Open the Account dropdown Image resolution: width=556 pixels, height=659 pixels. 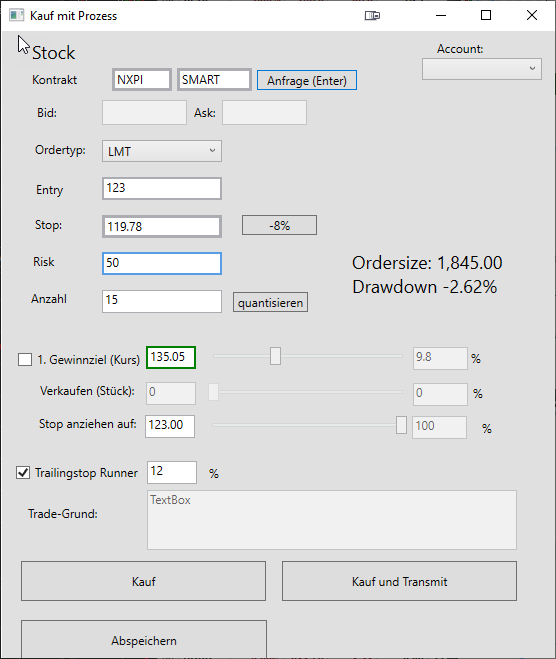[x=482, y=69]
